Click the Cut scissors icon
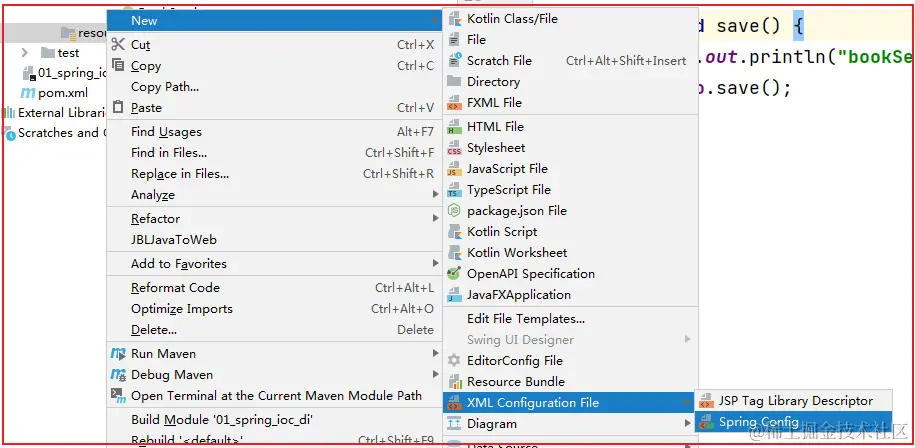Image resolution: width=915 pixels, height=448 pixels. click(x=118, y=44)
